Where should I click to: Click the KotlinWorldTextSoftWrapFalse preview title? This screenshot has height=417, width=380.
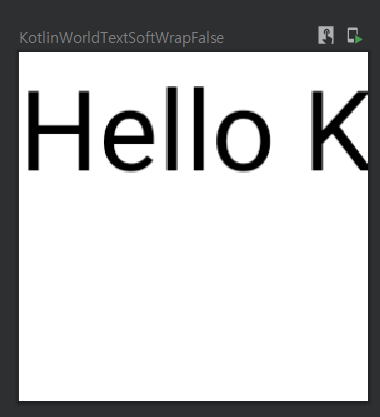[122, 38]
